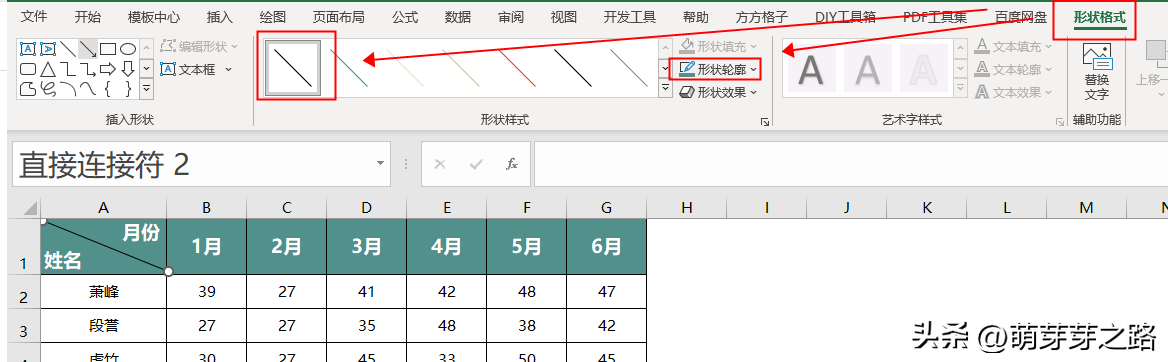Select the rounded rectangle shape
The height and width of the screenshot is (362, 1168).
click(x=28, y=69)
